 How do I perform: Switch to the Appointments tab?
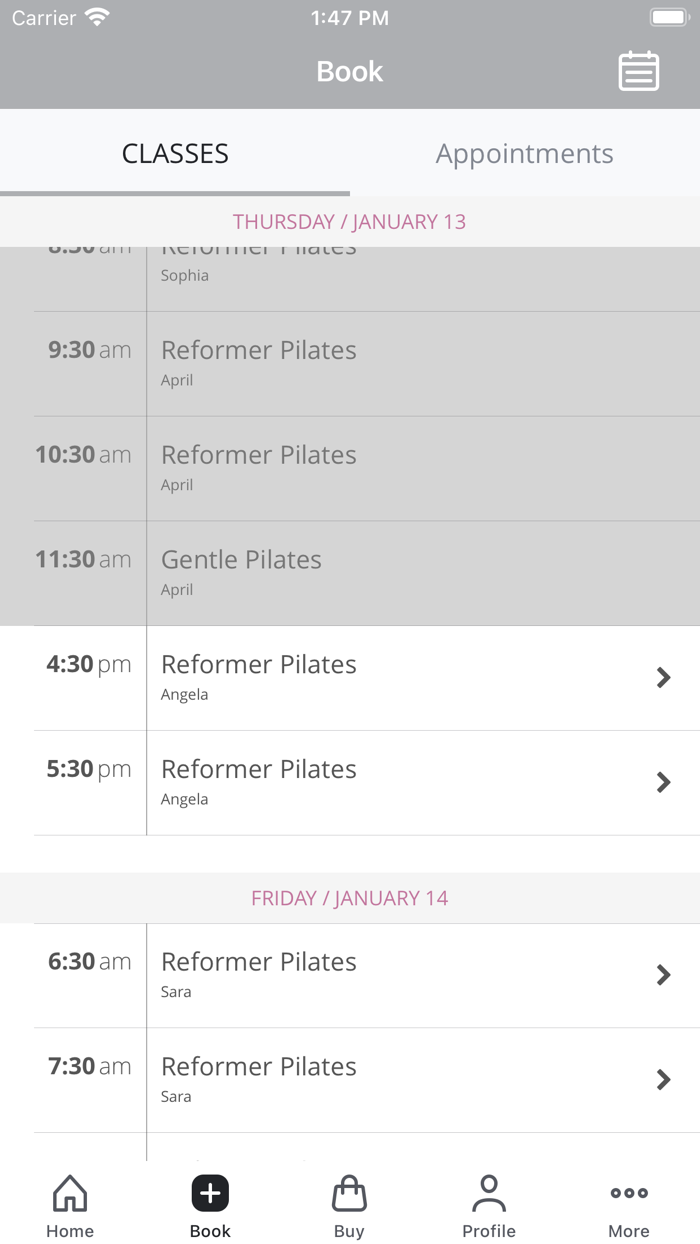coord(524,153)
